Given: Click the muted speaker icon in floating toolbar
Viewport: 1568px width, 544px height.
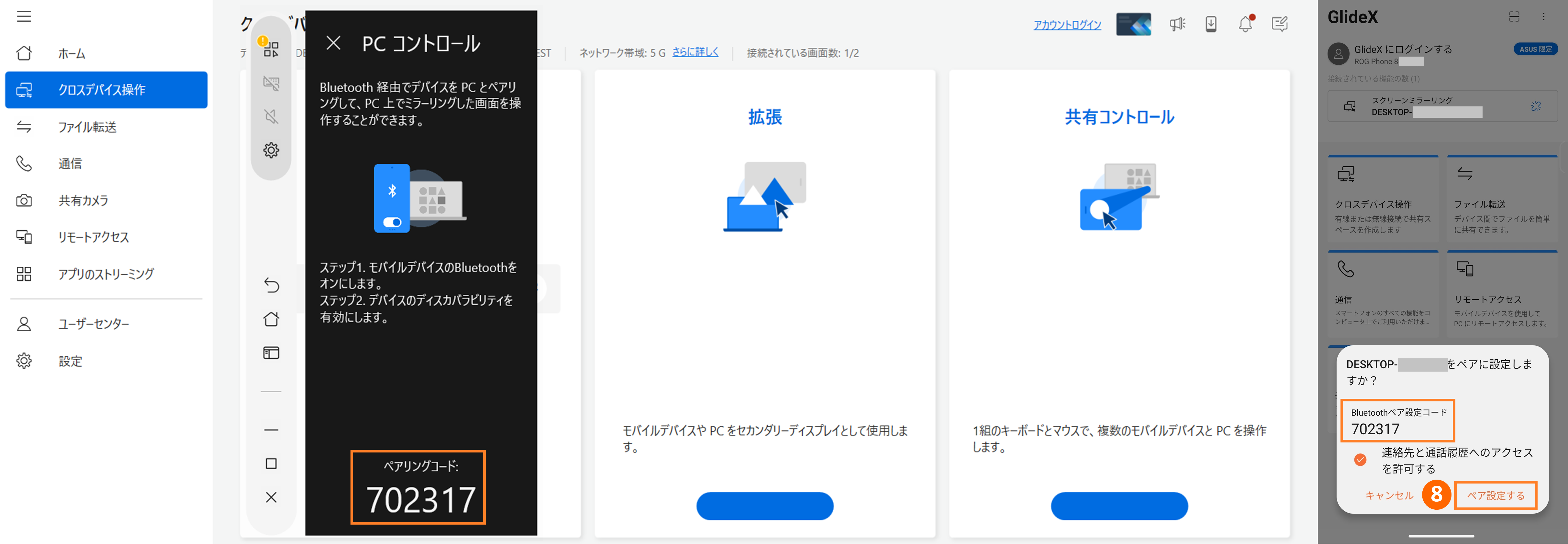Looking at the screenshot, I should pyautogui.click(x=272, y=116).
